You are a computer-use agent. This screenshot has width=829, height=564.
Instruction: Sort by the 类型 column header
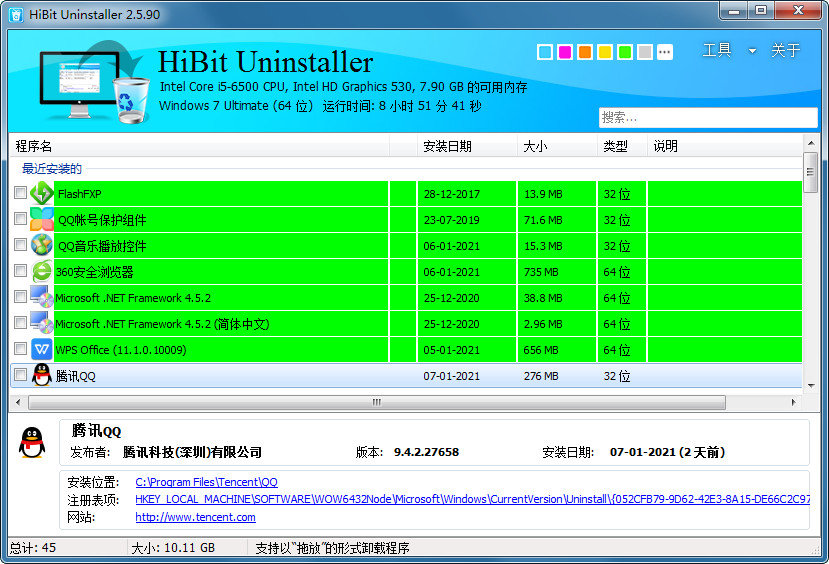pyautogui.click(x=622, y=146)
